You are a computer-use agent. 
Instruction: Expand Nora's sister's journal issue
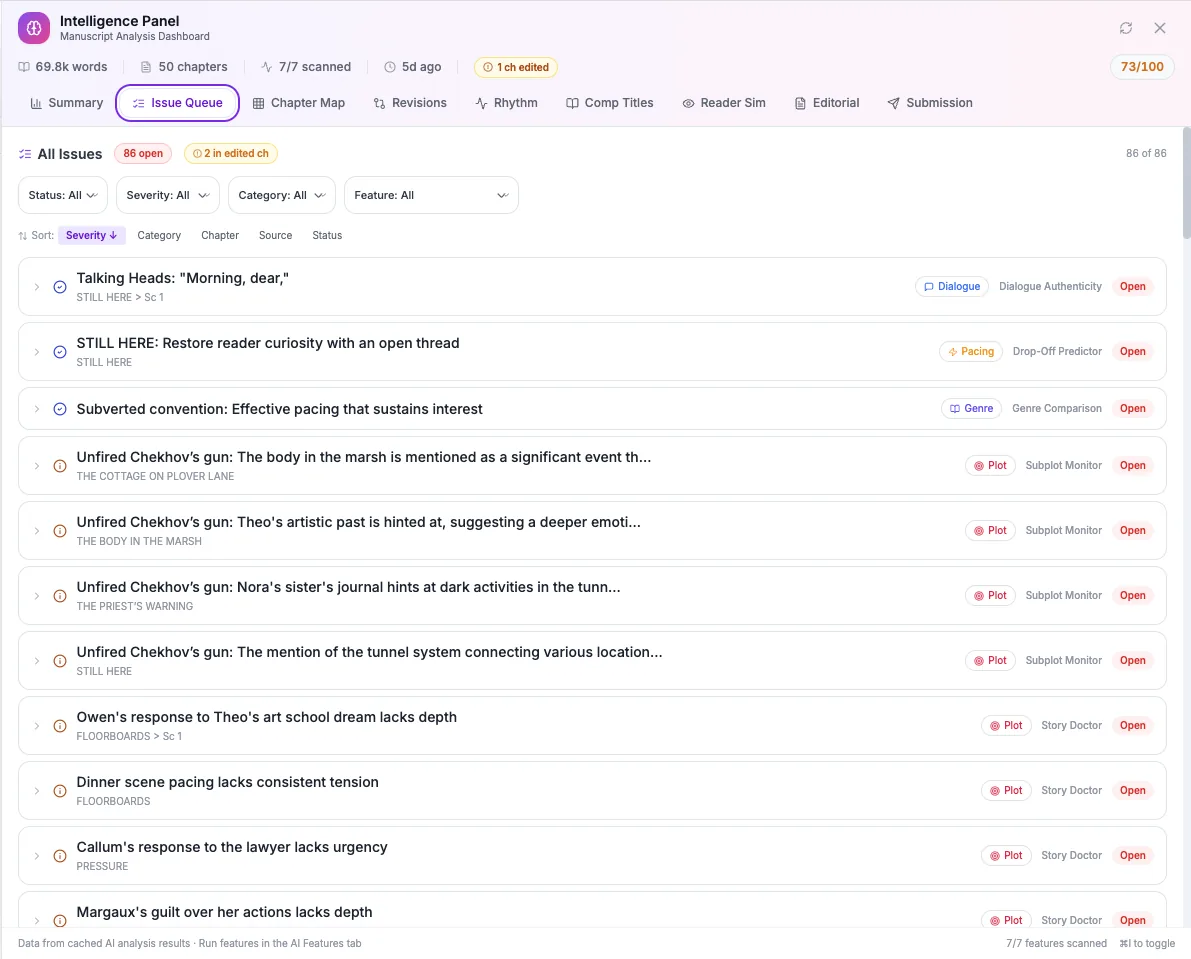[x=36, y=596]
